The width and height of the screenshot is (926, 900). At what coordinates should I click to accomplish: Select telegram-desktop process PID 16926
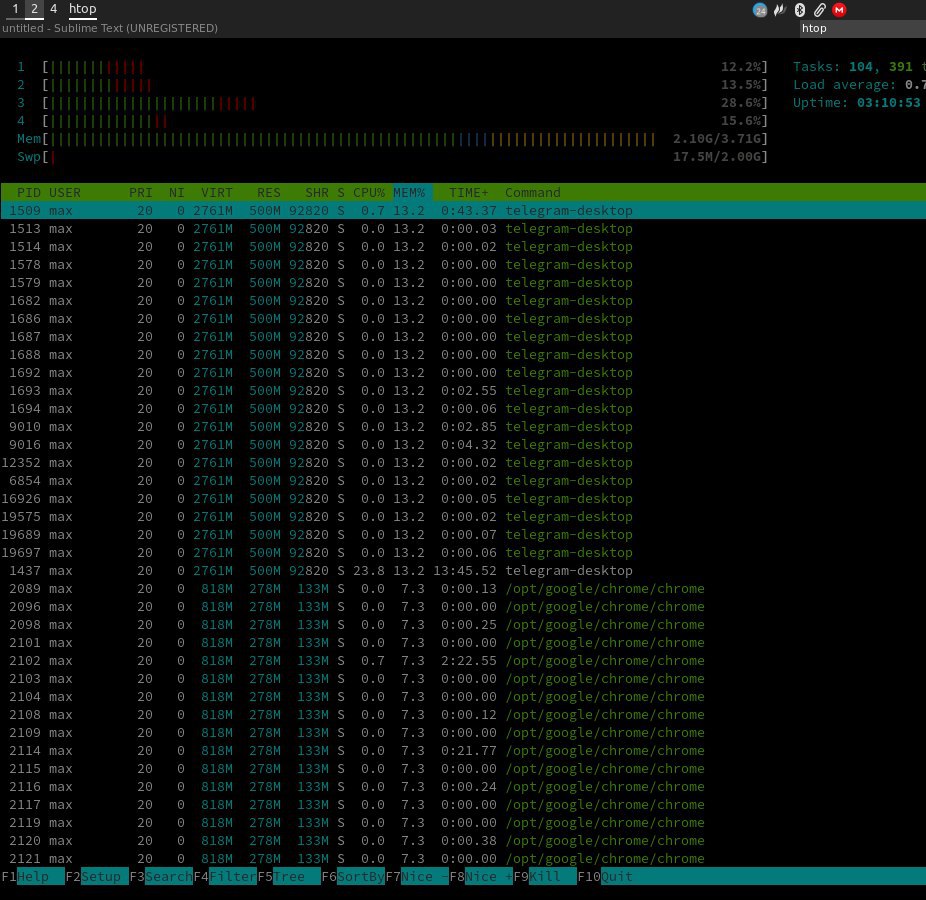click(463, 499)
